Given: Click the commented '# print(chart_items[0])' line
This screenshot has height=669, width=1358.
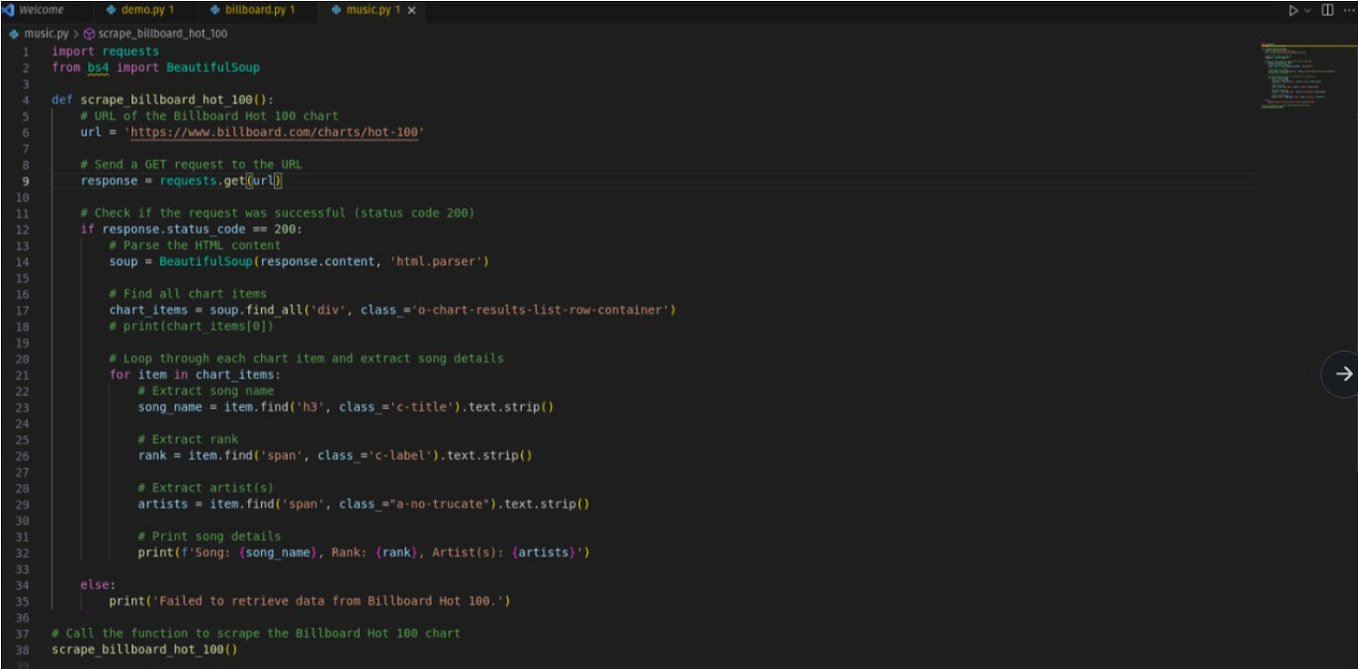Looking at the screenshot, I should click(191, 326).
